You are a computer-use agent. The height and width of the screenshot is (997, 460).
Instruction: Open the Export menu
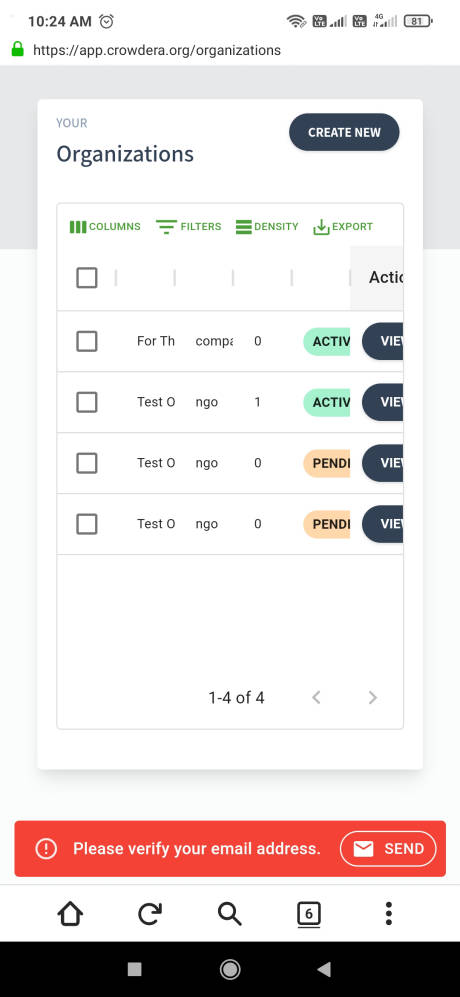(343, 226)
